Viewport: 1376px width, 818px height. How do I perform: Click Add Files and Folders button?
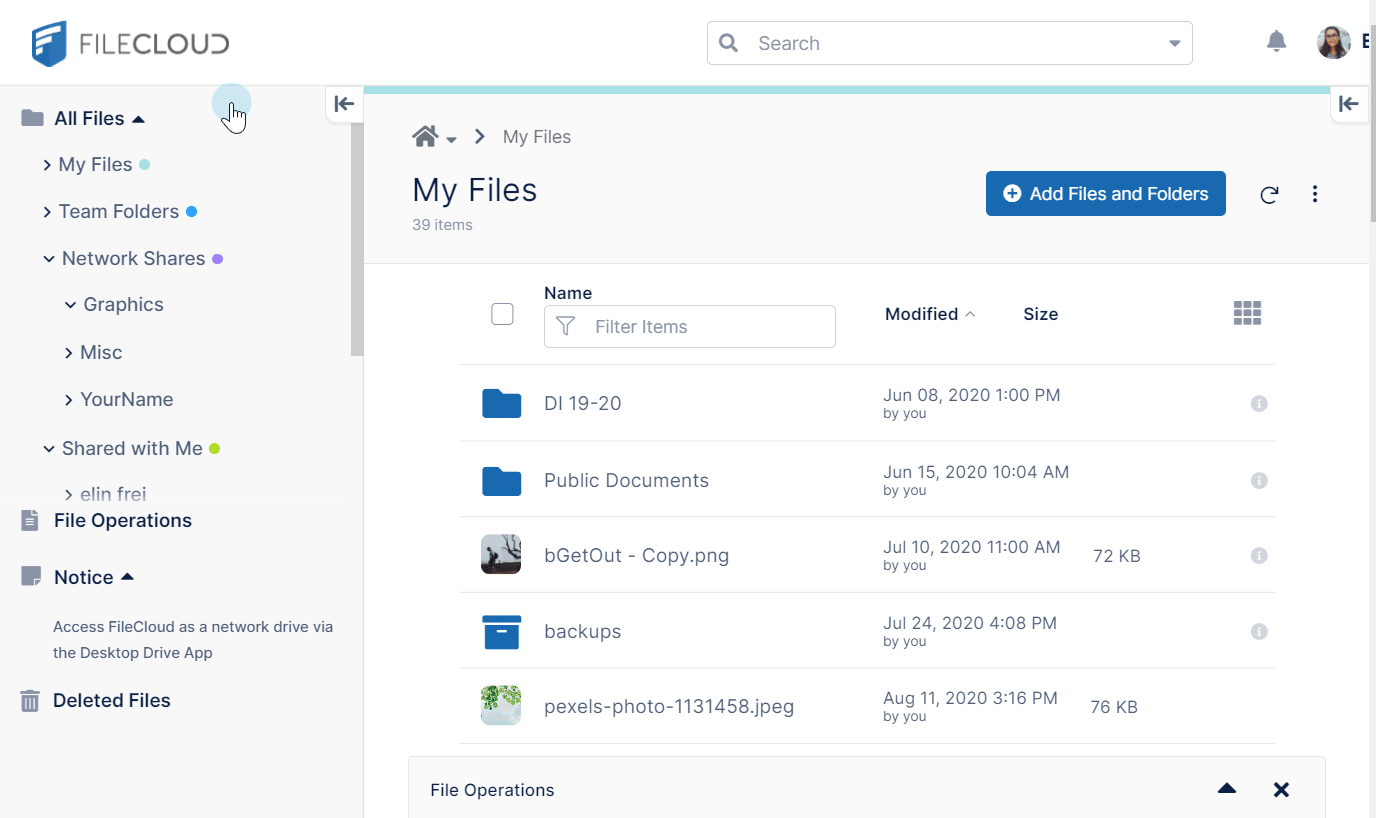(x=1105, y=194)
